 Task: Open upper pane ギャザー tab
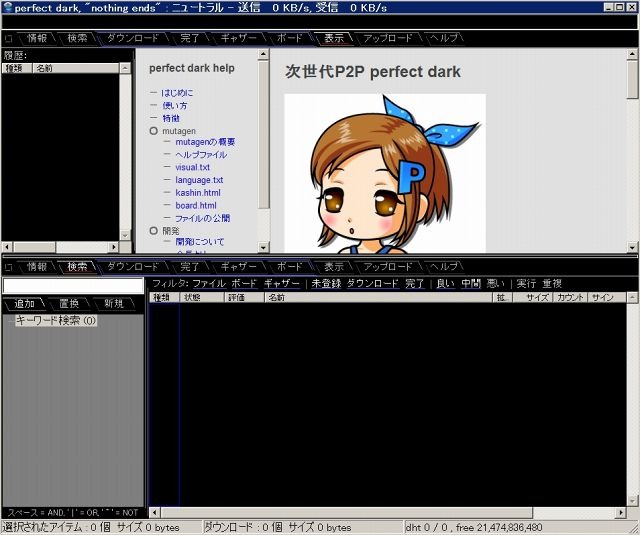pos(239,38)
